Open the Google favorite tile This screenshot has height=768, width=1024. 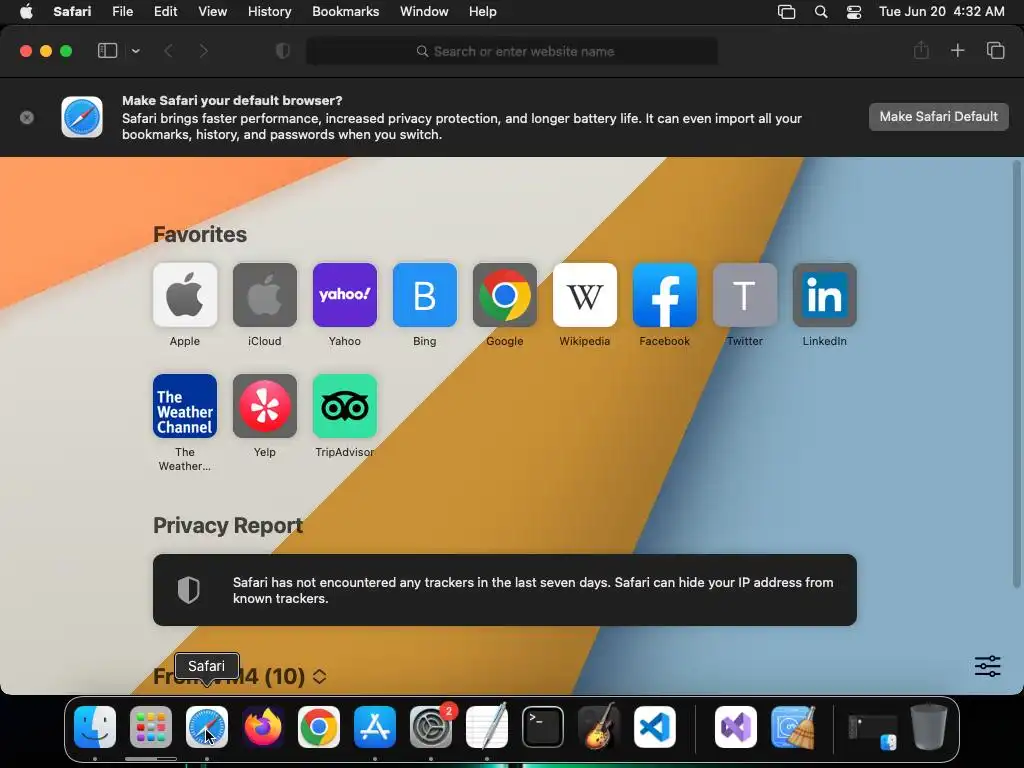coord(505,295)
